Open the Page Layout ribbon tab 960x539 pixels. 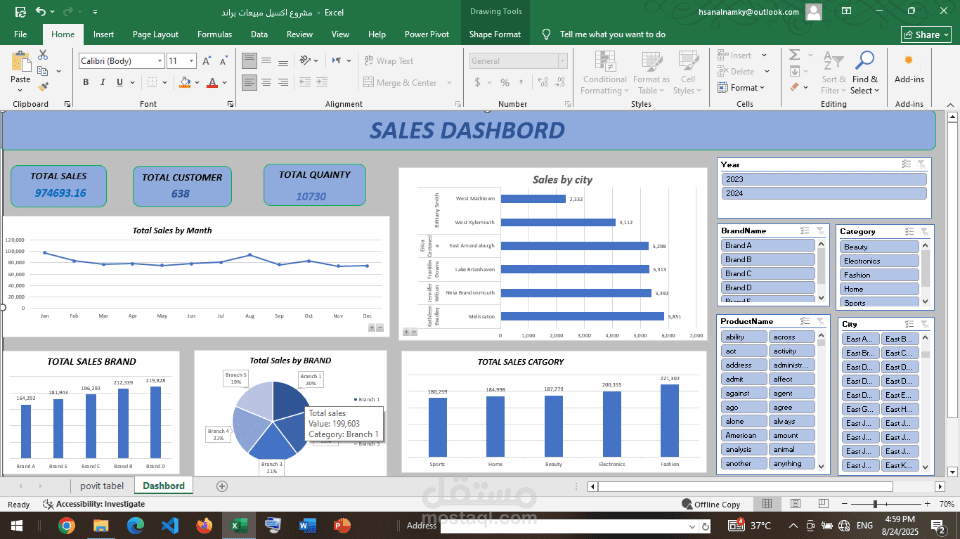coord(156,34)
